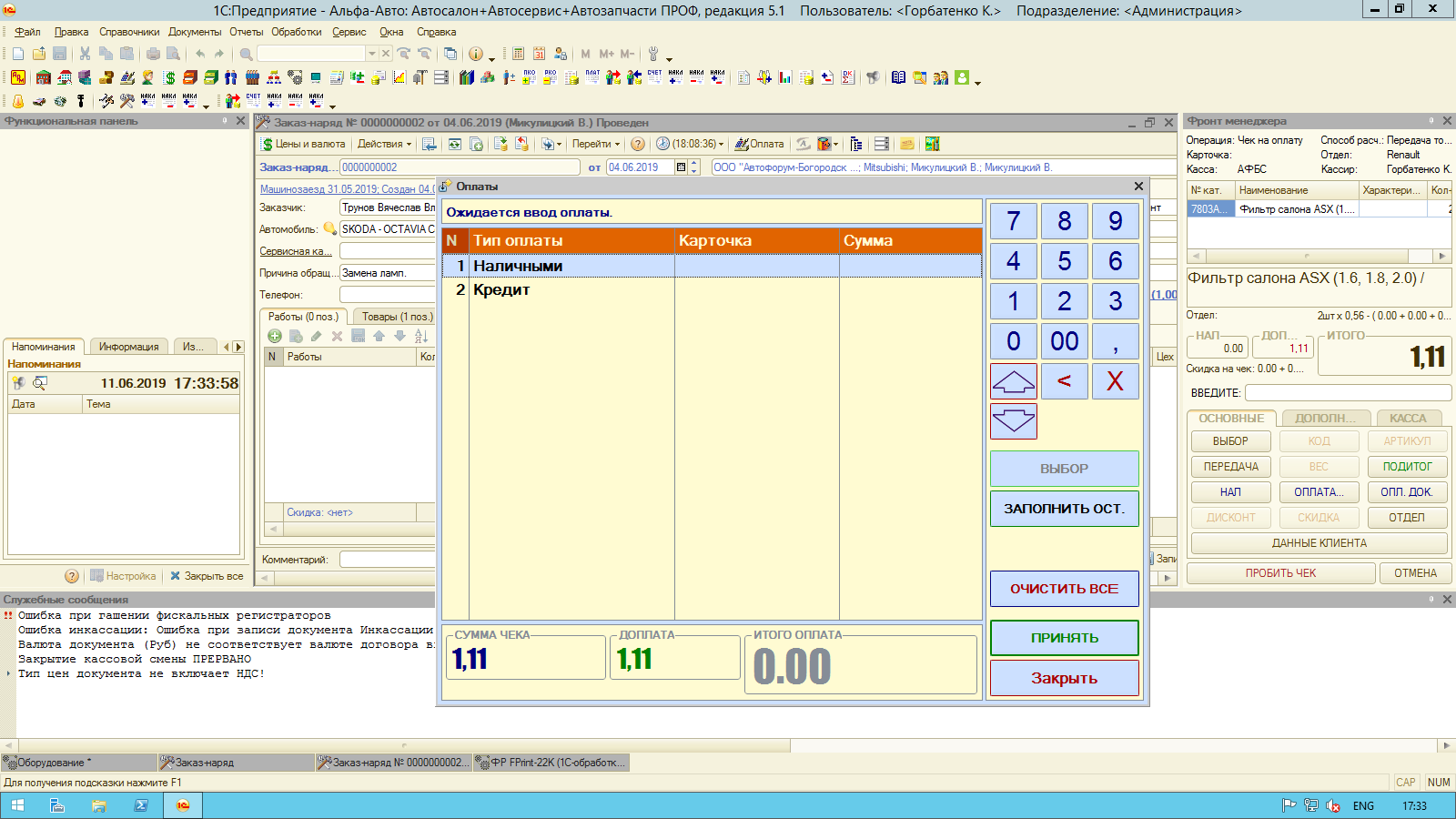Click the Оплата toolbar button
The image size is (1456, 819).
(x=760, y=144)
